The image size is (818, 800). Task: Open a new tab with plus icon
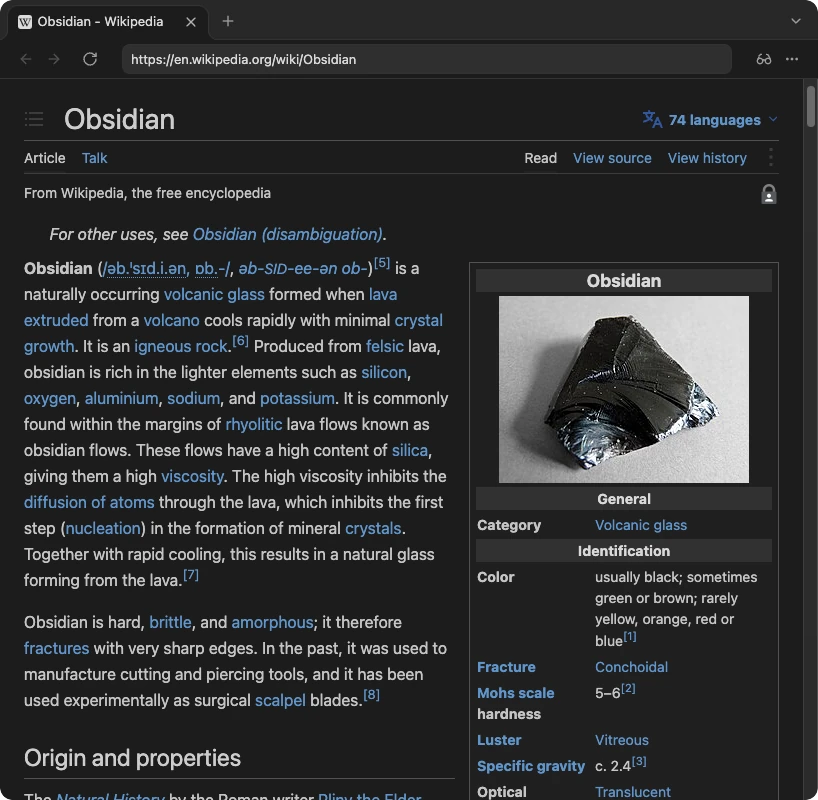coord(228,21)
